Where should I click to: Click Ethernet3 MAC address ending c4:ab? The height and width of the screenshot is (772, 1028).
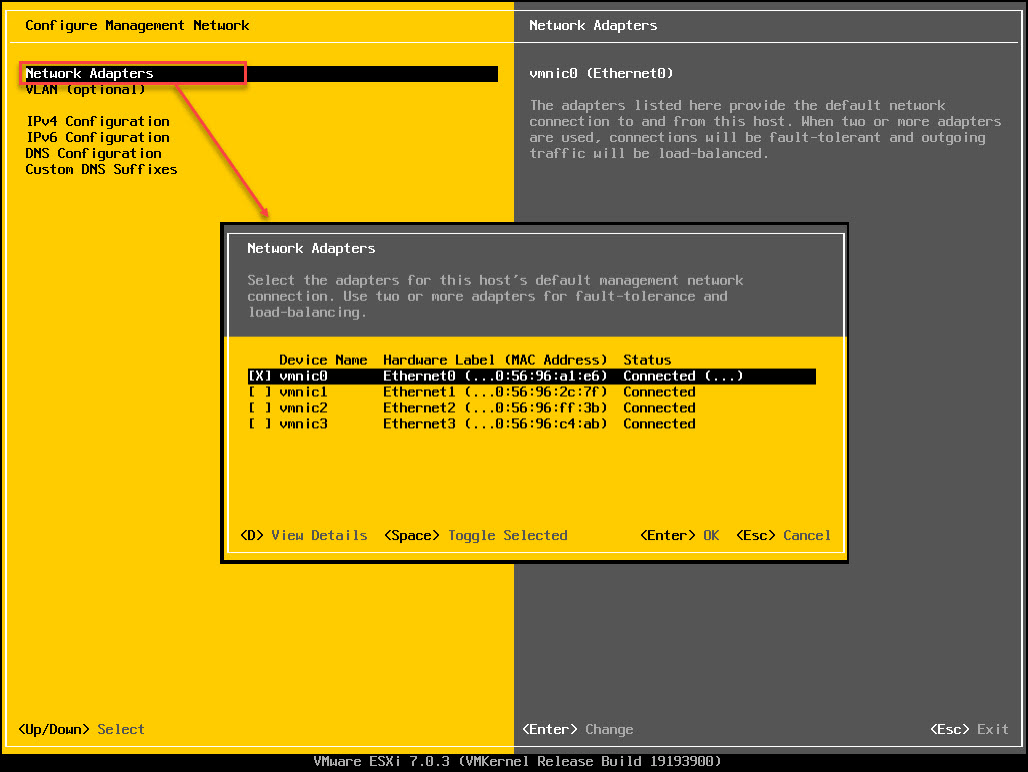[x=495, y=424]
